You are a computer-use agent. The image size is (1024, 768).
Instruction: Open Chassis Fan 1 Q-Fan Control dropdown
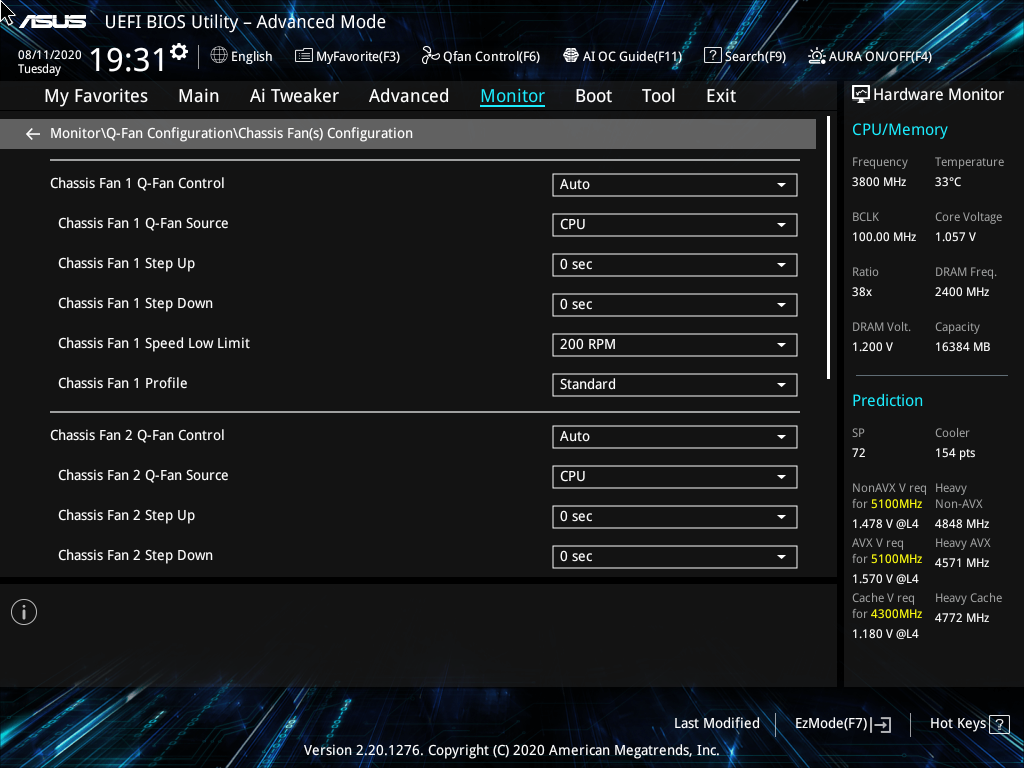(x=675, y=185)
